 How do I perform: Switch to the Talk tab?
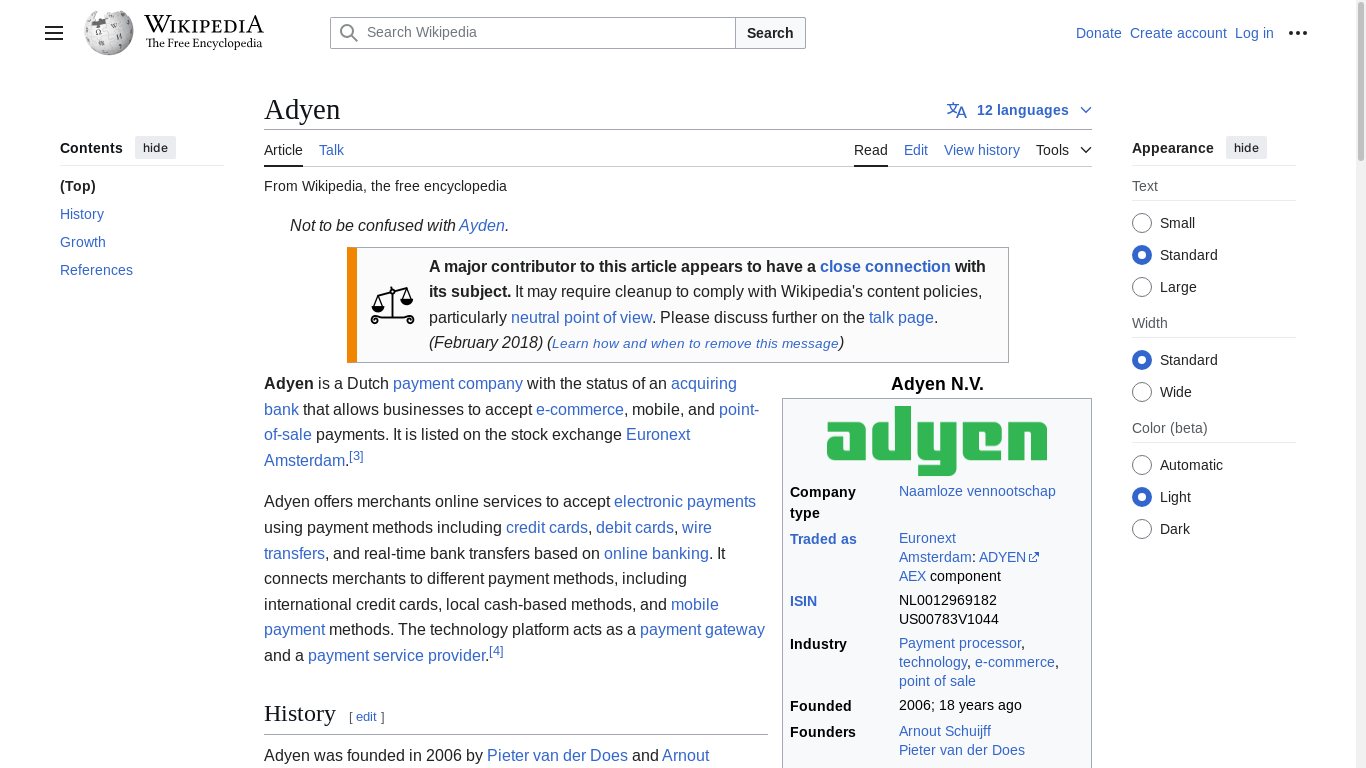click(331, 150)
